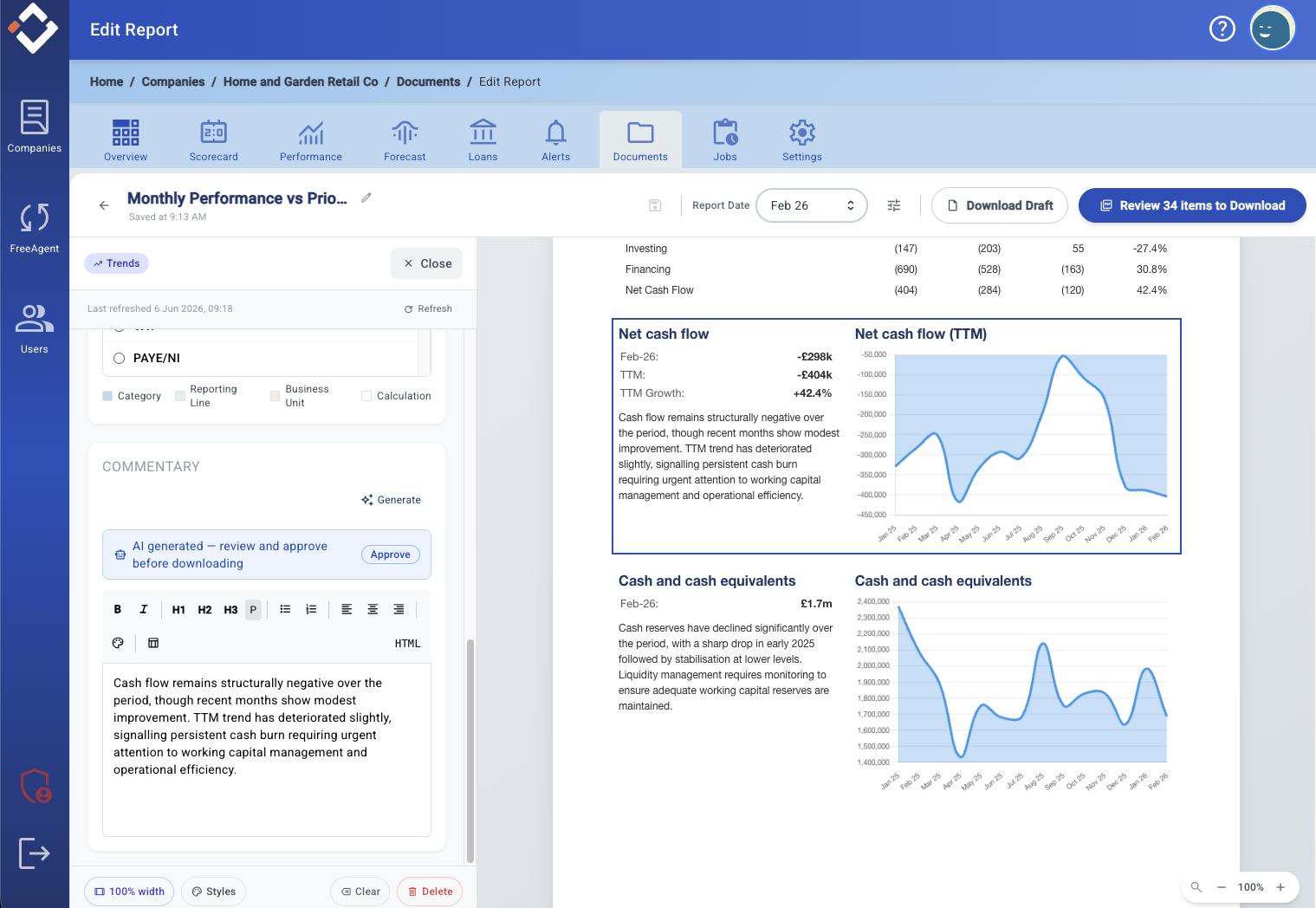Set block to 100% width

pos(129,892)
